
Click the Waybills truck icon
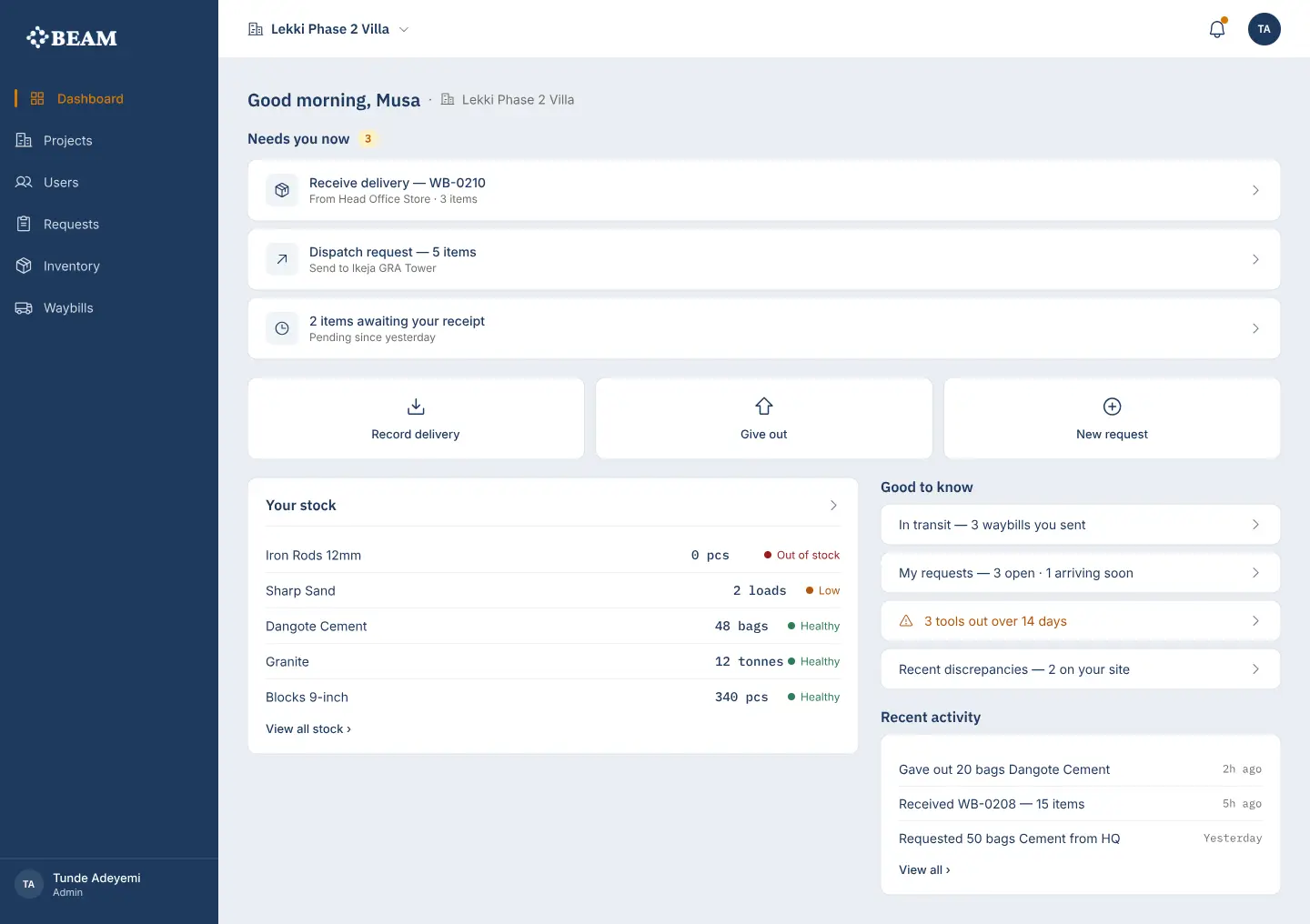tap(24, 307)
